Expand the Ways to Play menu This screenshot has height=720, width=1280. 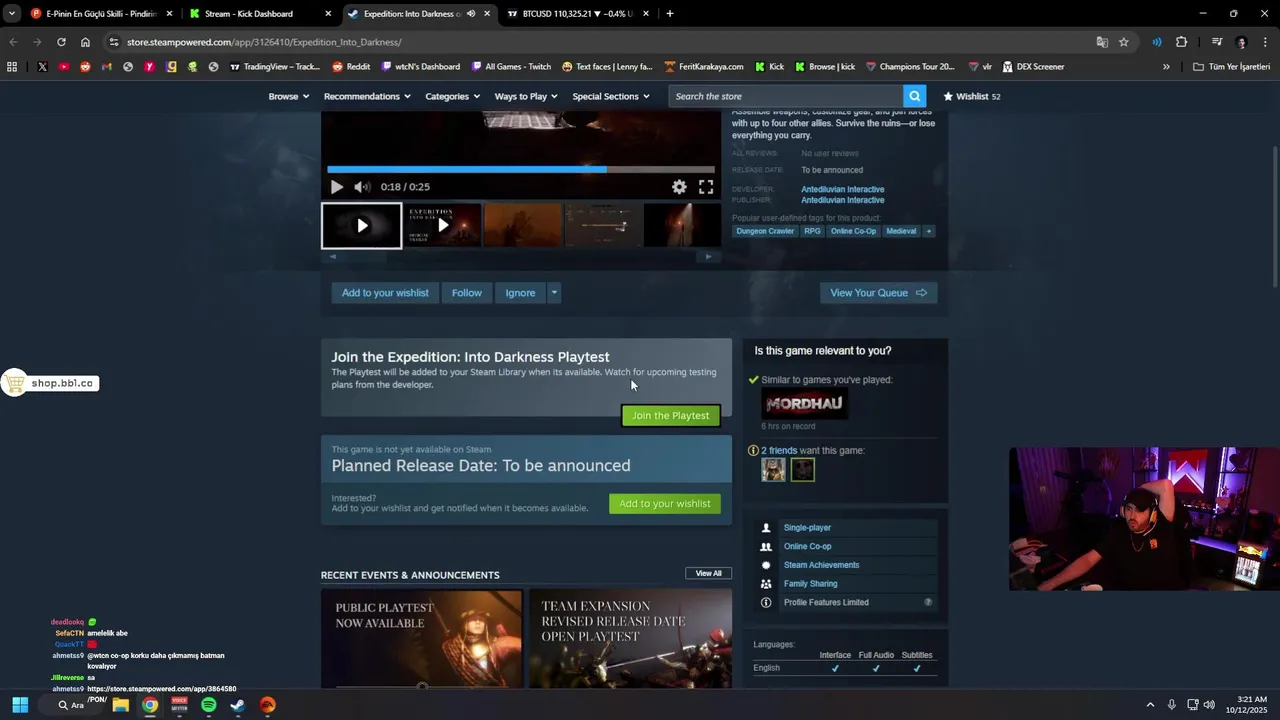[526, 96]
